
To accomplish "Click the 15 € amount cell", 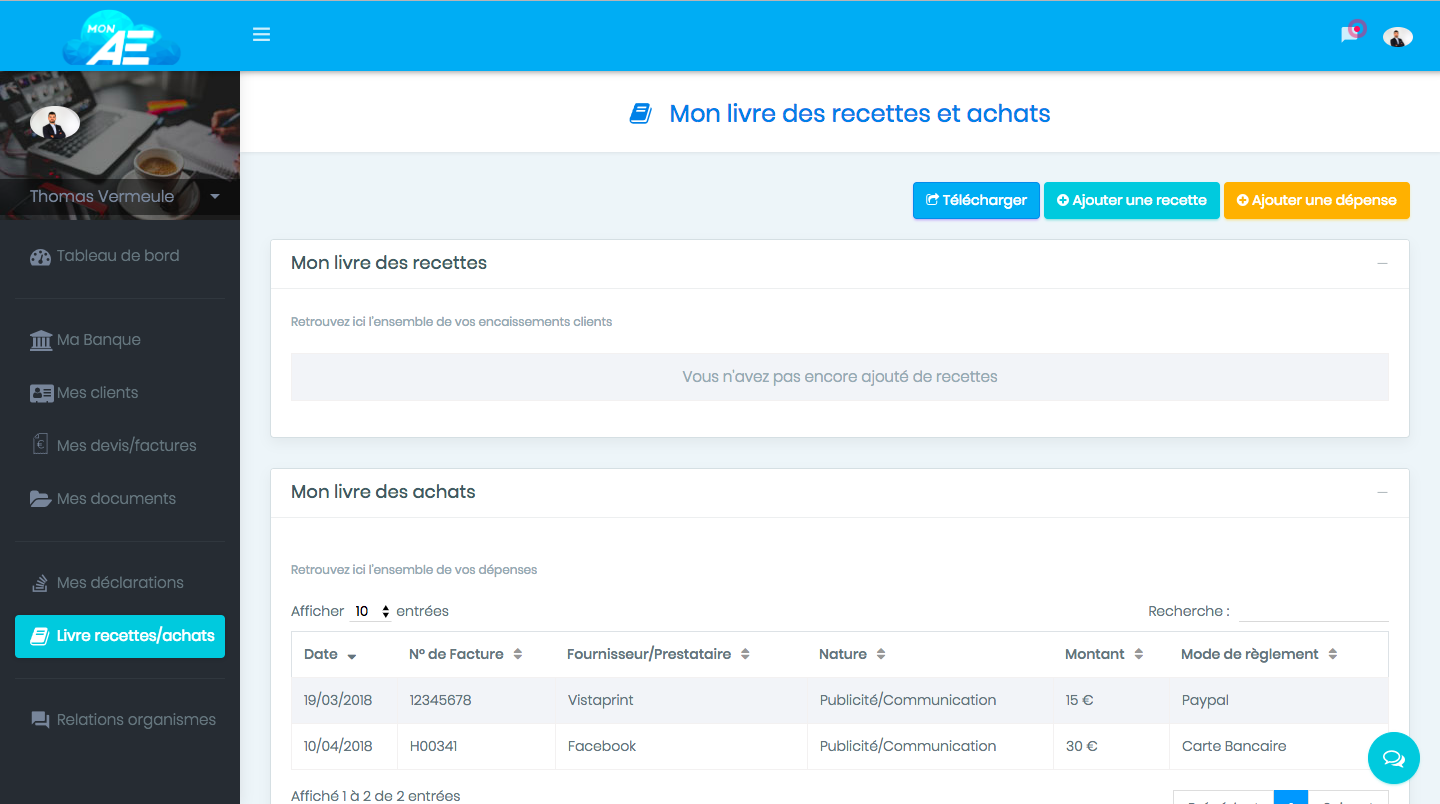I will 1111,700.
